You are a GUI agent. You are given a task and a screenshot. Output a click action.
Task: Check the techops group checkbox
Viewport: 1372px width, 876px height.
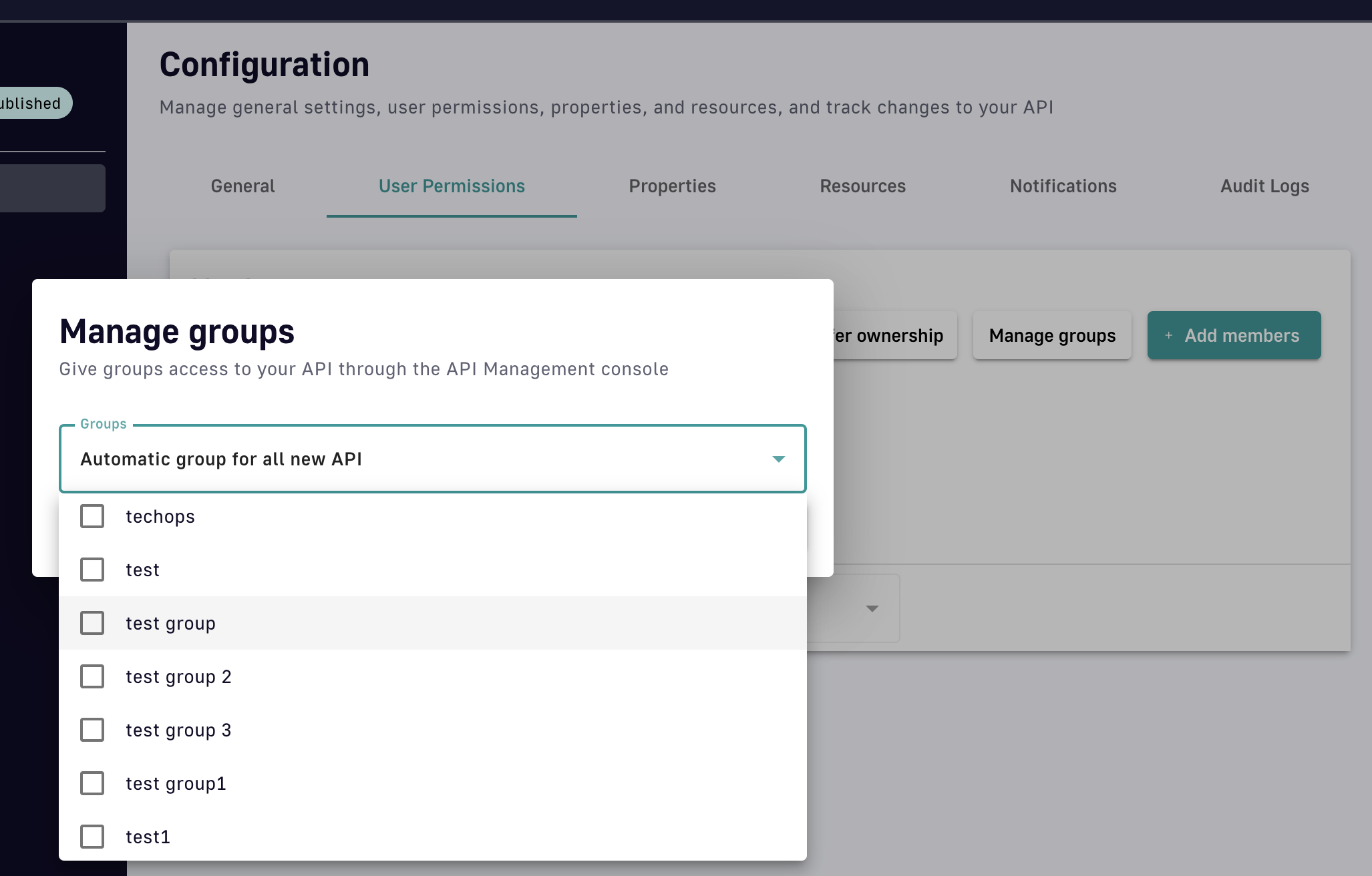coord(92,516)
